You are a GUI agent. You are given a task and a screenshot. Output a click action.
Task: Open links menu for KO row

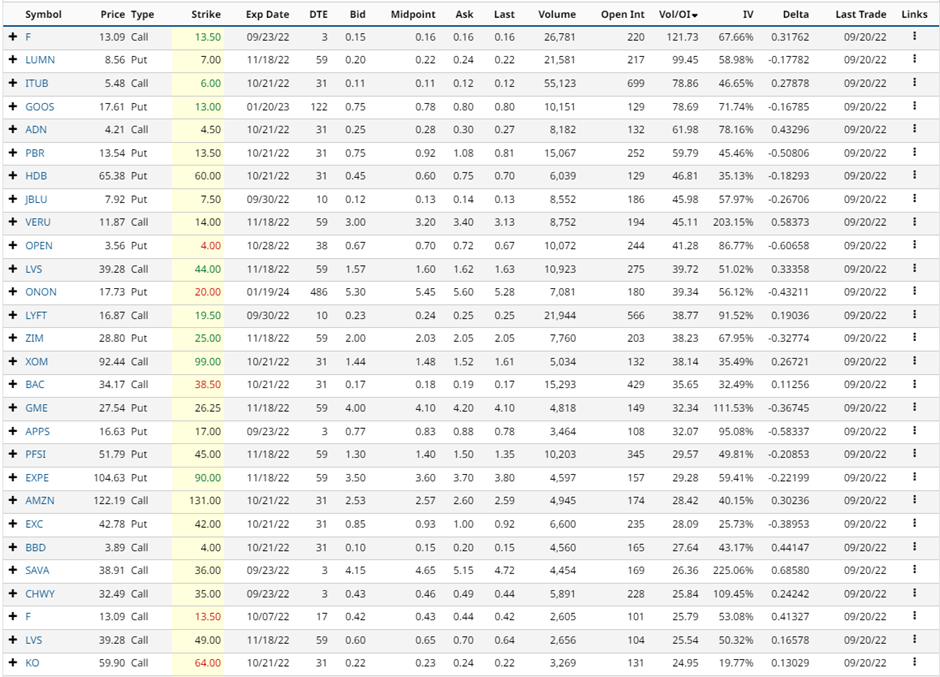click(914, 662)
